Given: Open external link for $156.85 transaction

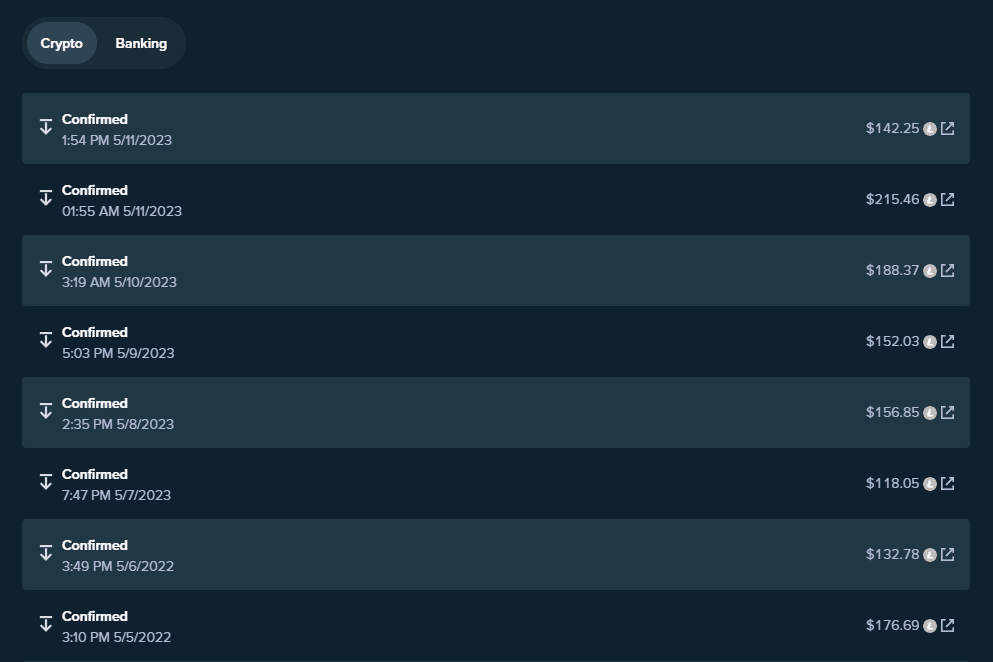Looking at the screenshot, I should point(947,412).
